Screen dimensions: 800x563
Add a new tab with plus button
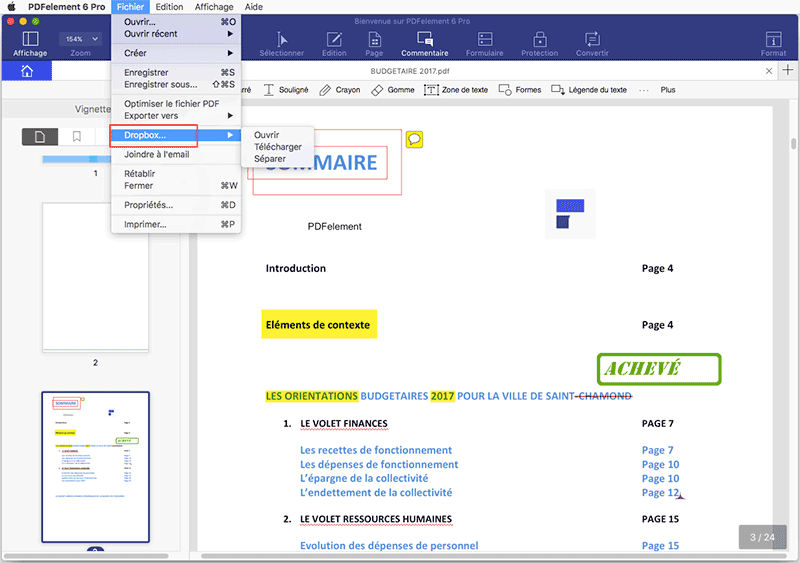(788, 70)
